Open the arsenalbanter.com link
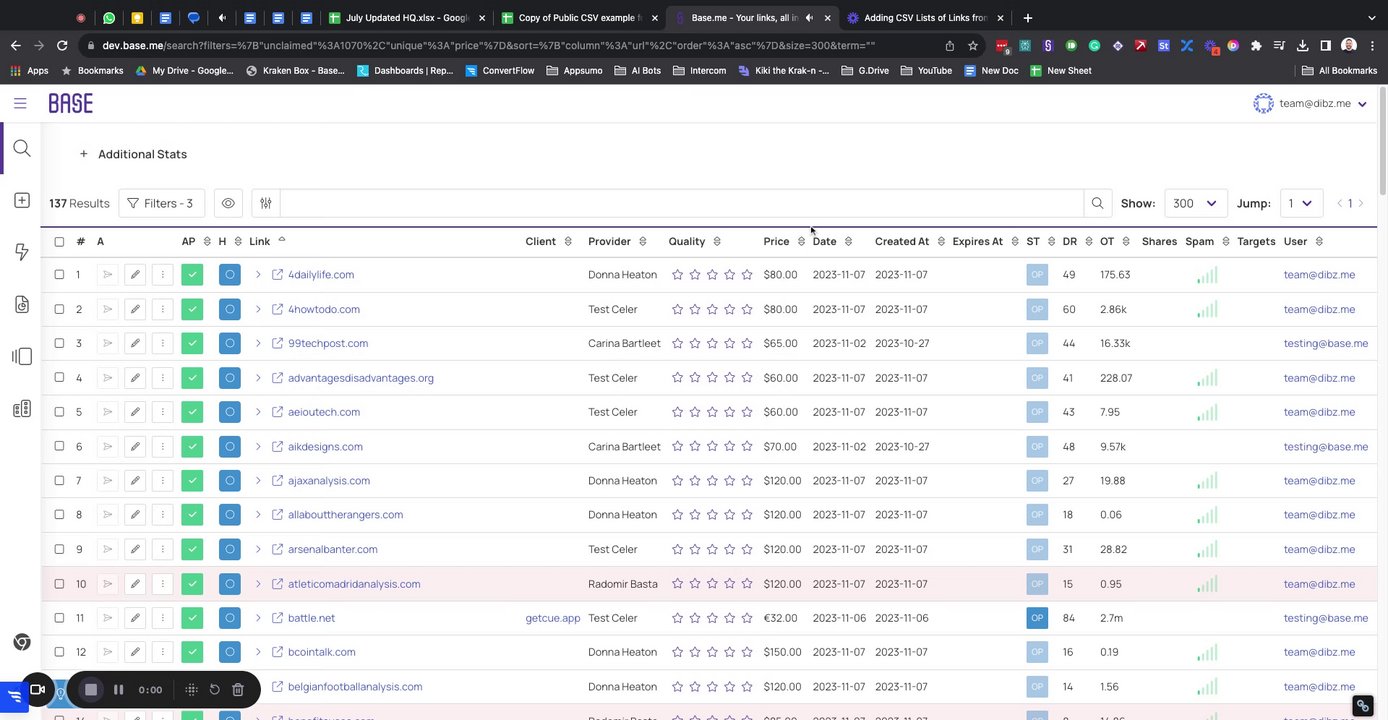1388x720 pixels. click(x=332, y=550)
